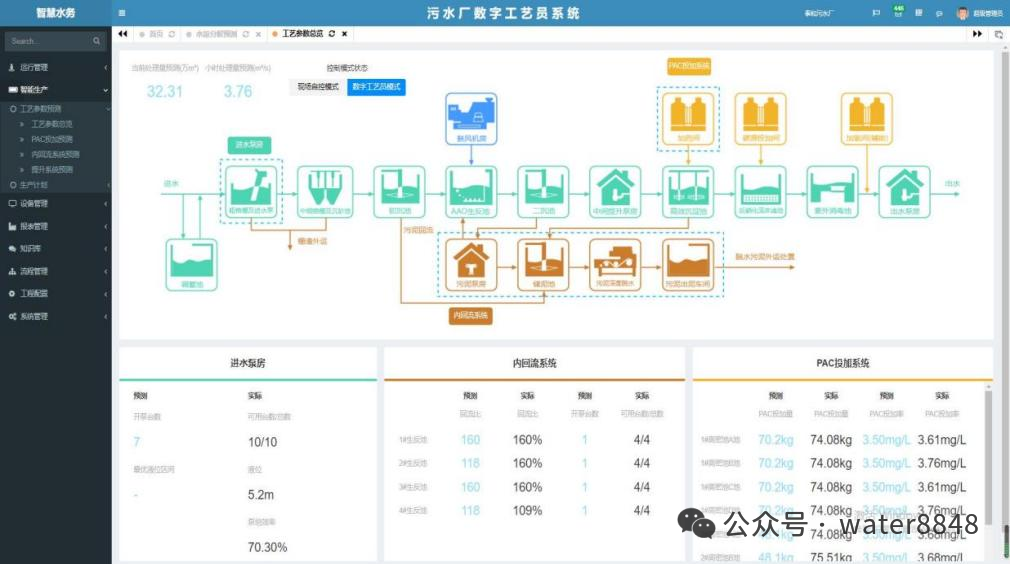
Task: Switch to 现场自控模式 control mode
Action: (x=318, y=87)
